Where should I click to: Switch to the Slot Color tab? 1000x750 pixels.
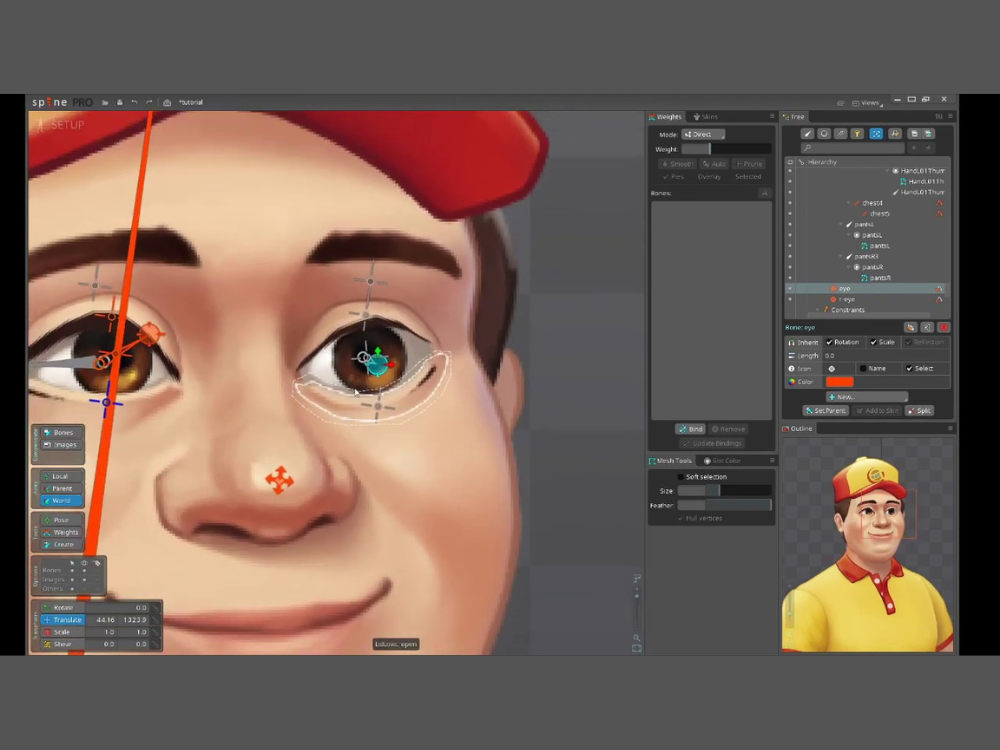[x=722, y=460]
